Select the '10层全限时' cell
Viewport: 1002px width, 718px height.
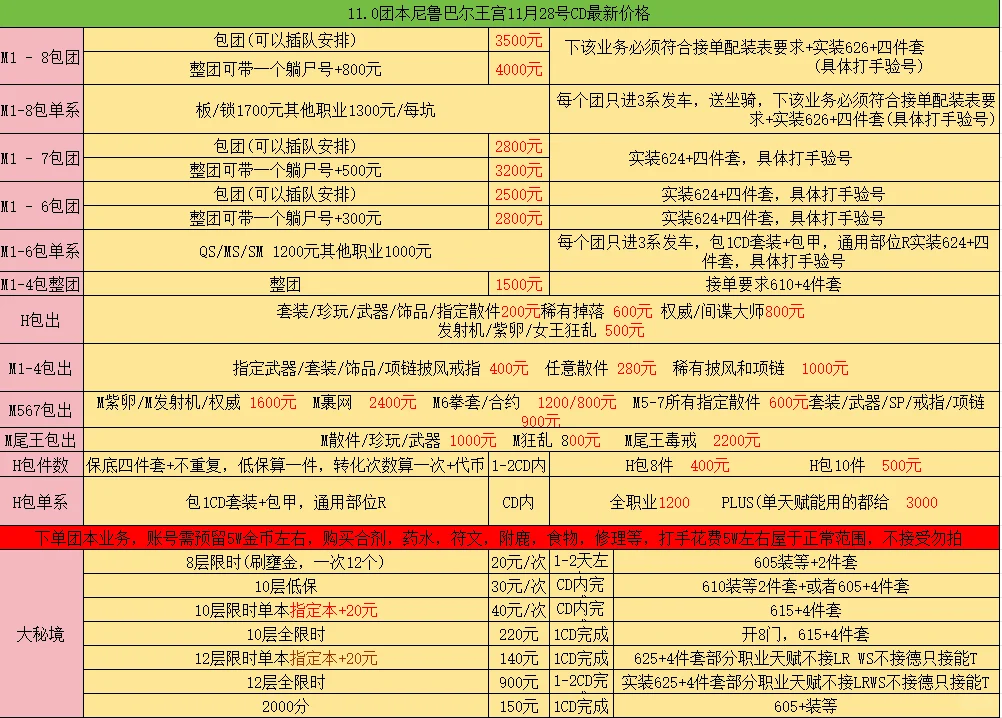(286, 634)
